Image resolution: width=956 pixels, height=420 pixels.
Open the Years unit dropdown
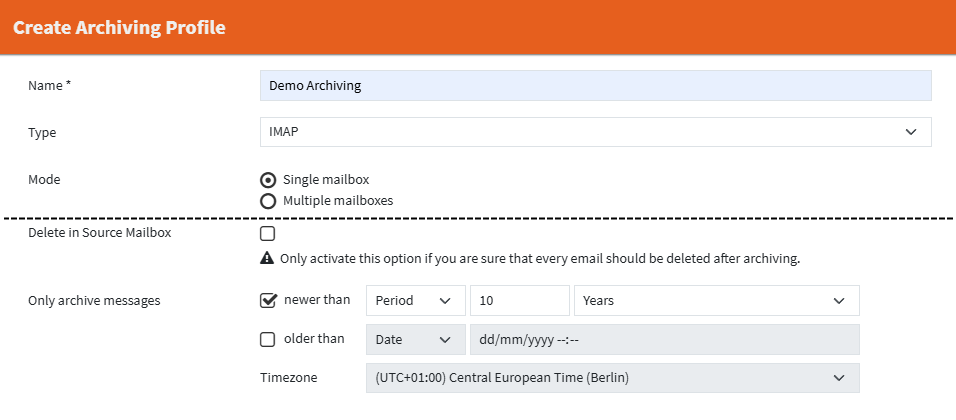(x=715, y=301)
